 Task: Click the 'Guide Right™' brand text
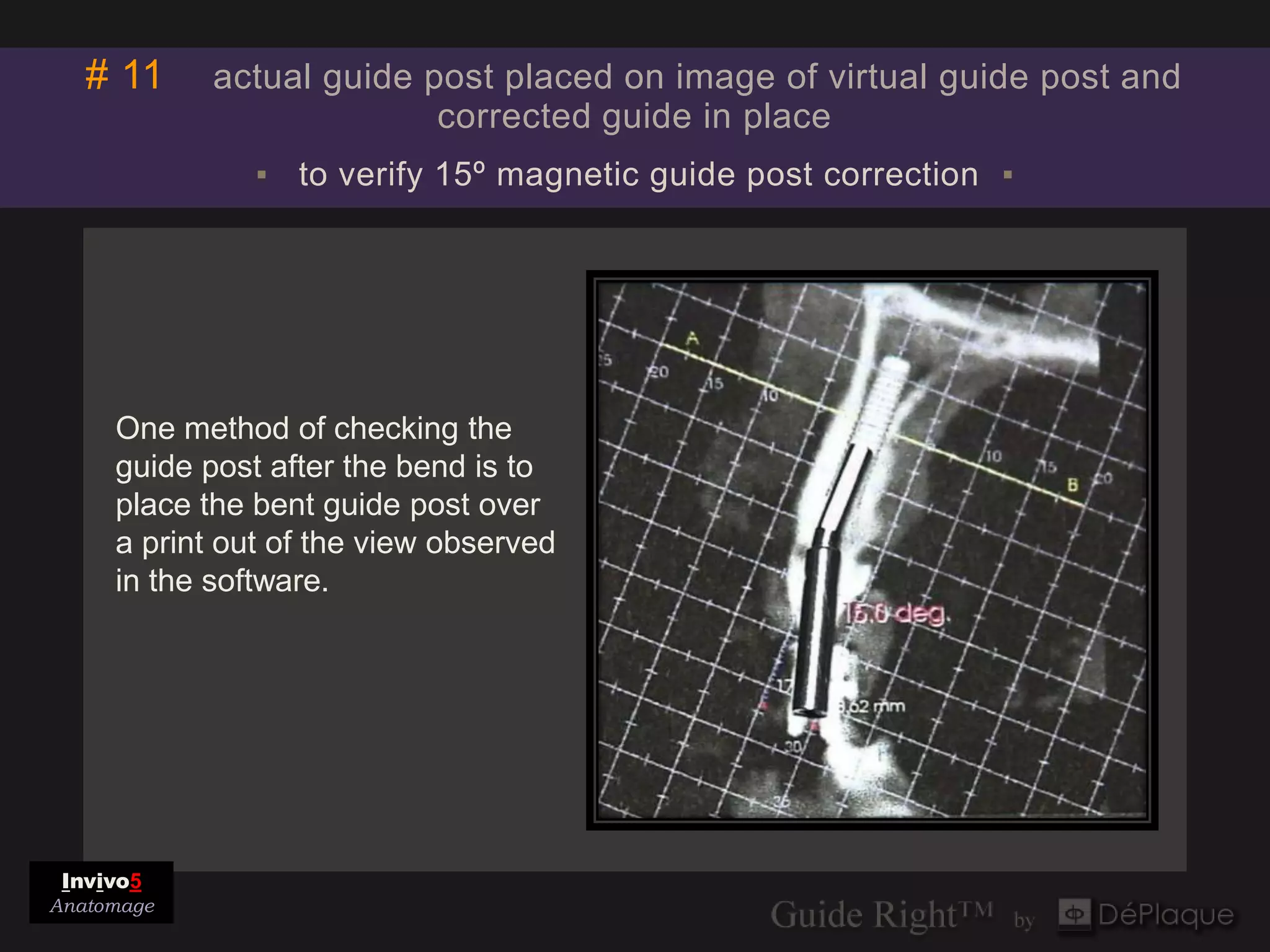click(x=881, y=915)
